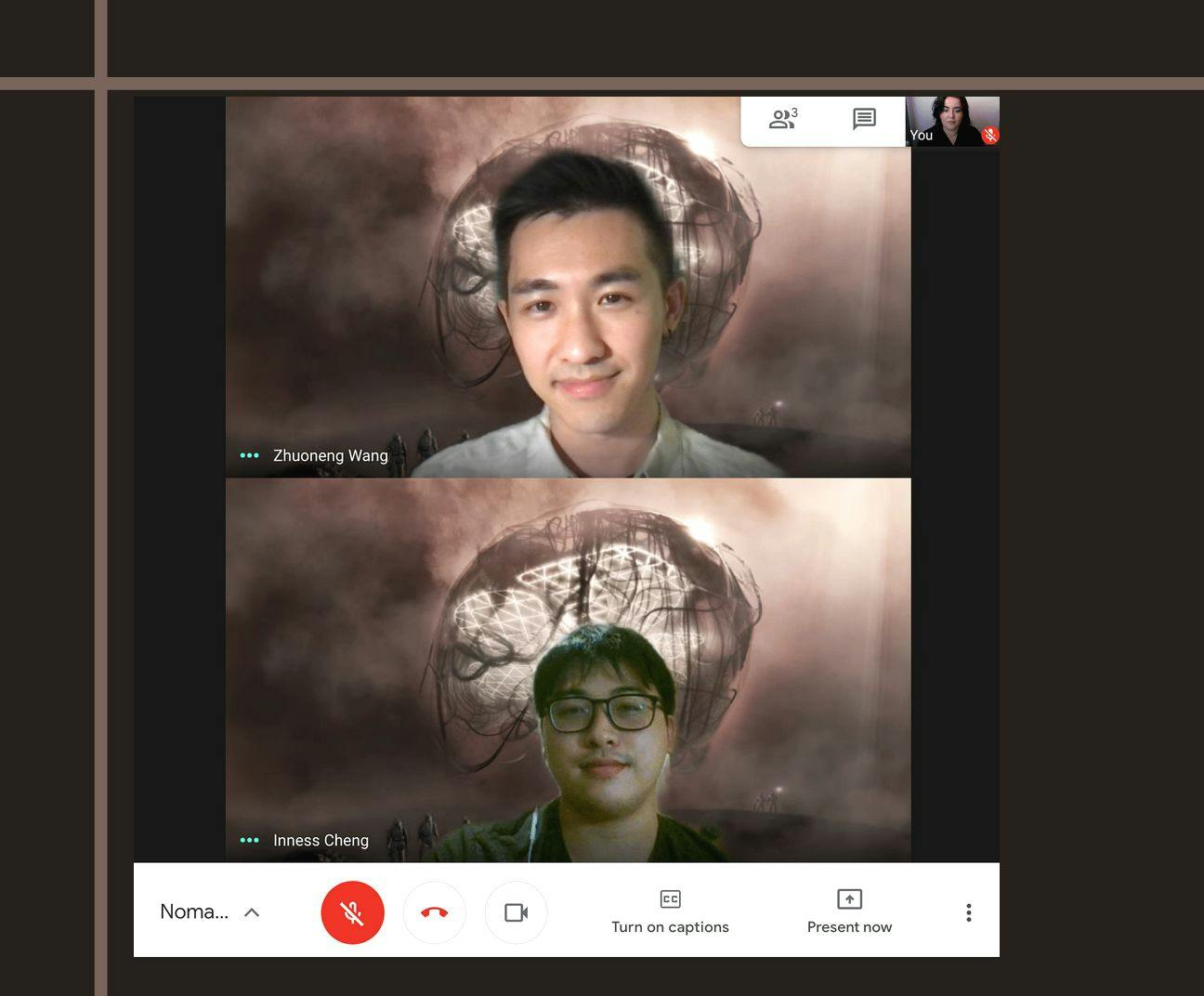Click the meeting name Noma...
The width and height of the screenshot is (1204, 996).
194,911
